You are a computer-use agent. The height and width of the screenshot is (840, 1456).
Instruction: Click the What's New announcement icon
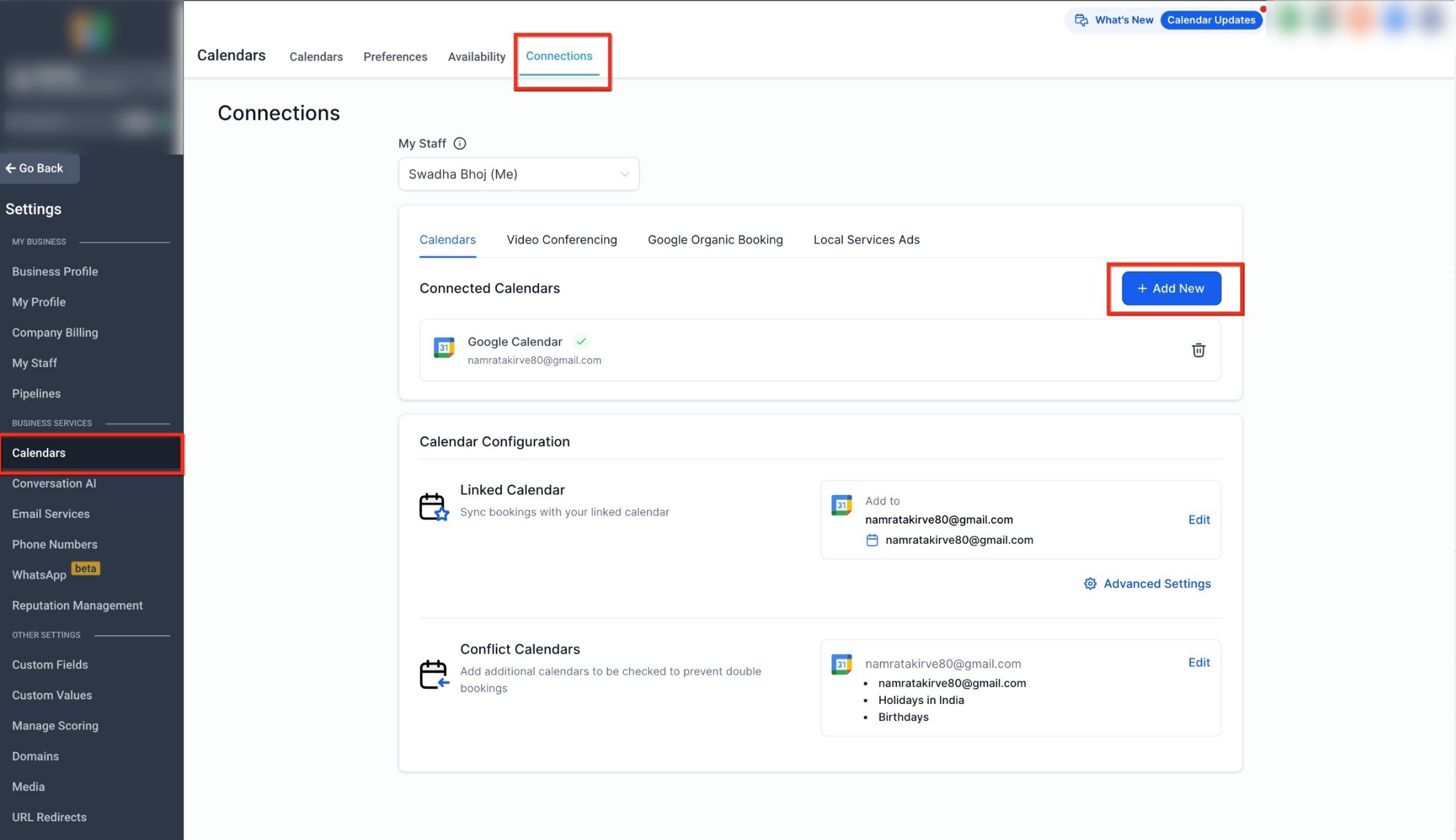1081,20
